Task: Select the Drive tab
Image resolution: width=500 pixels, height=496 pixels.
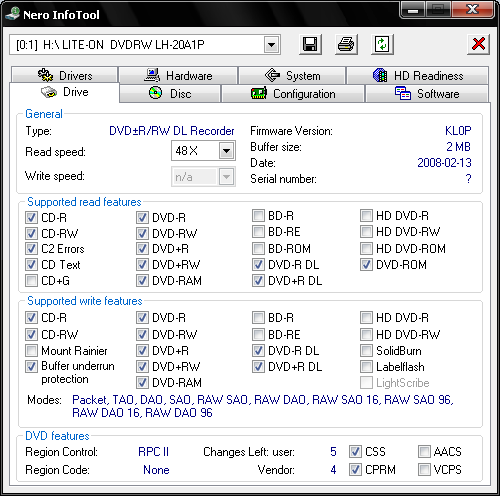Action: 64,92
